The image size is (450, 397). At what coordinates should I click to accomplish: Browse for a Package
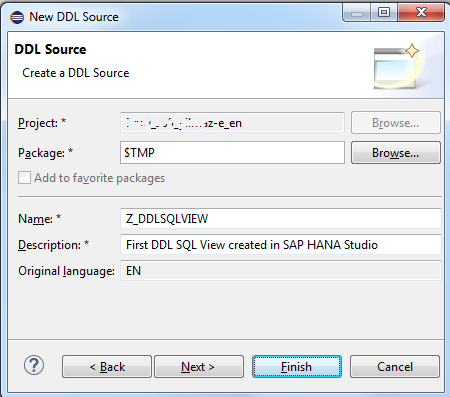[396, 153]
